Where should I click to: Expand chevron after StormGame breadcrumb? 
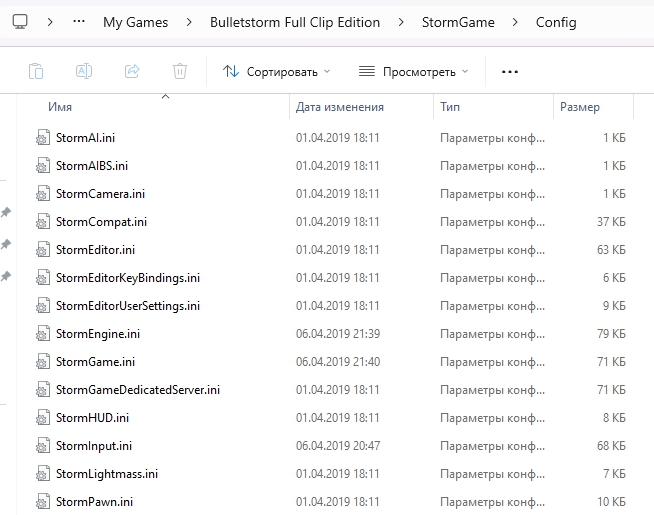(515, 22)
